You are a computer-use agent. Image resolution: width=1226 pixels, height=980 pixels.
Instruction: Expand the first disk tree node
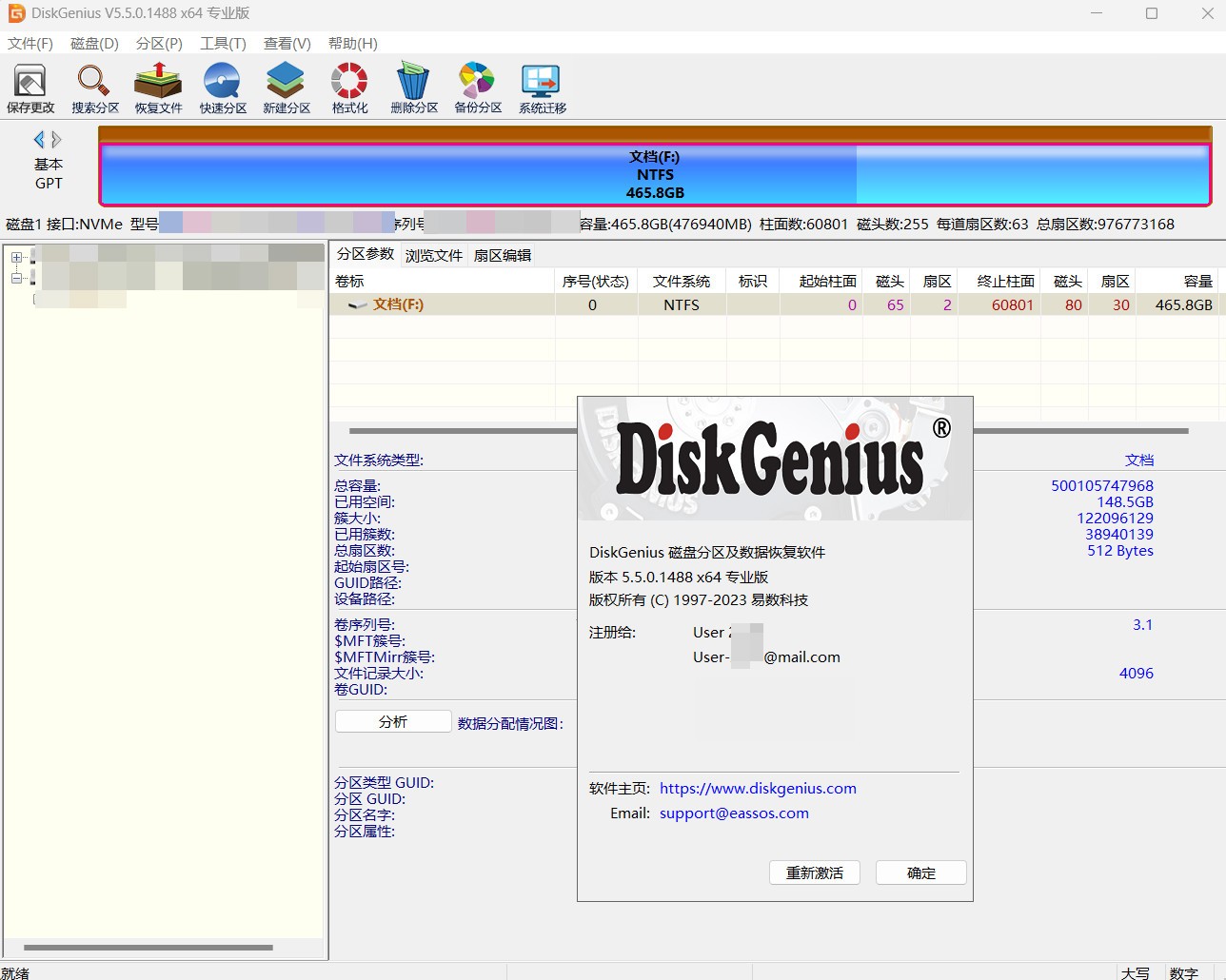coord(16,257)
